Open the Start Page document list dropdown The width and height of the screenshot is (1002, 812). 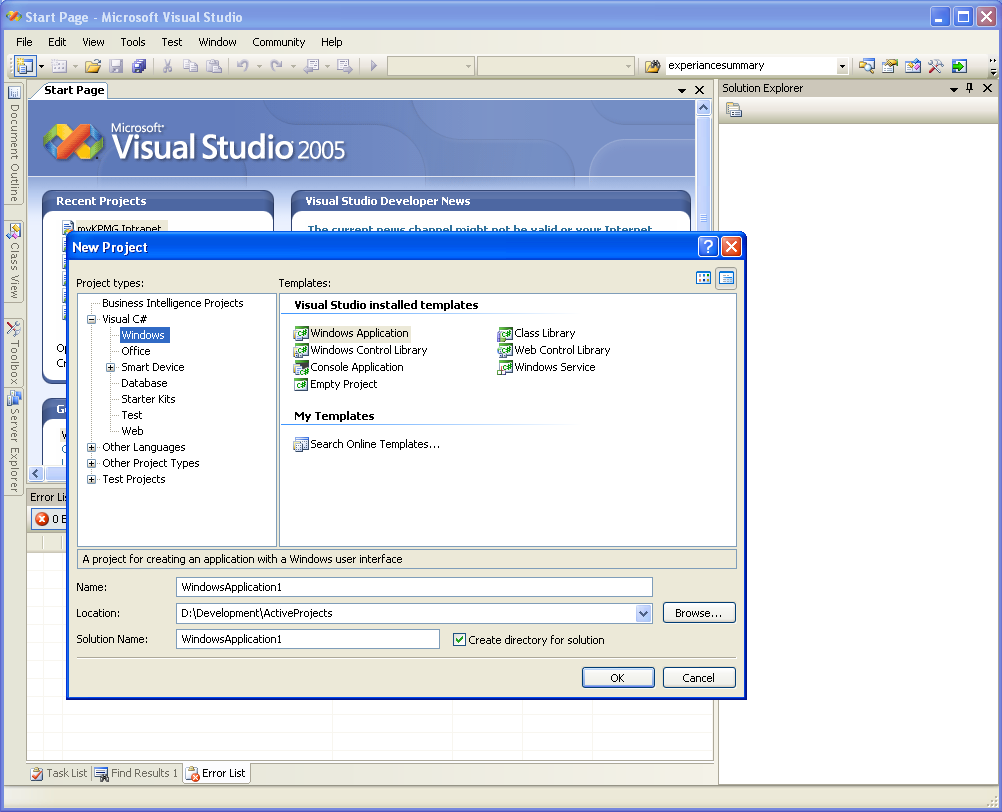click(682, 91)
